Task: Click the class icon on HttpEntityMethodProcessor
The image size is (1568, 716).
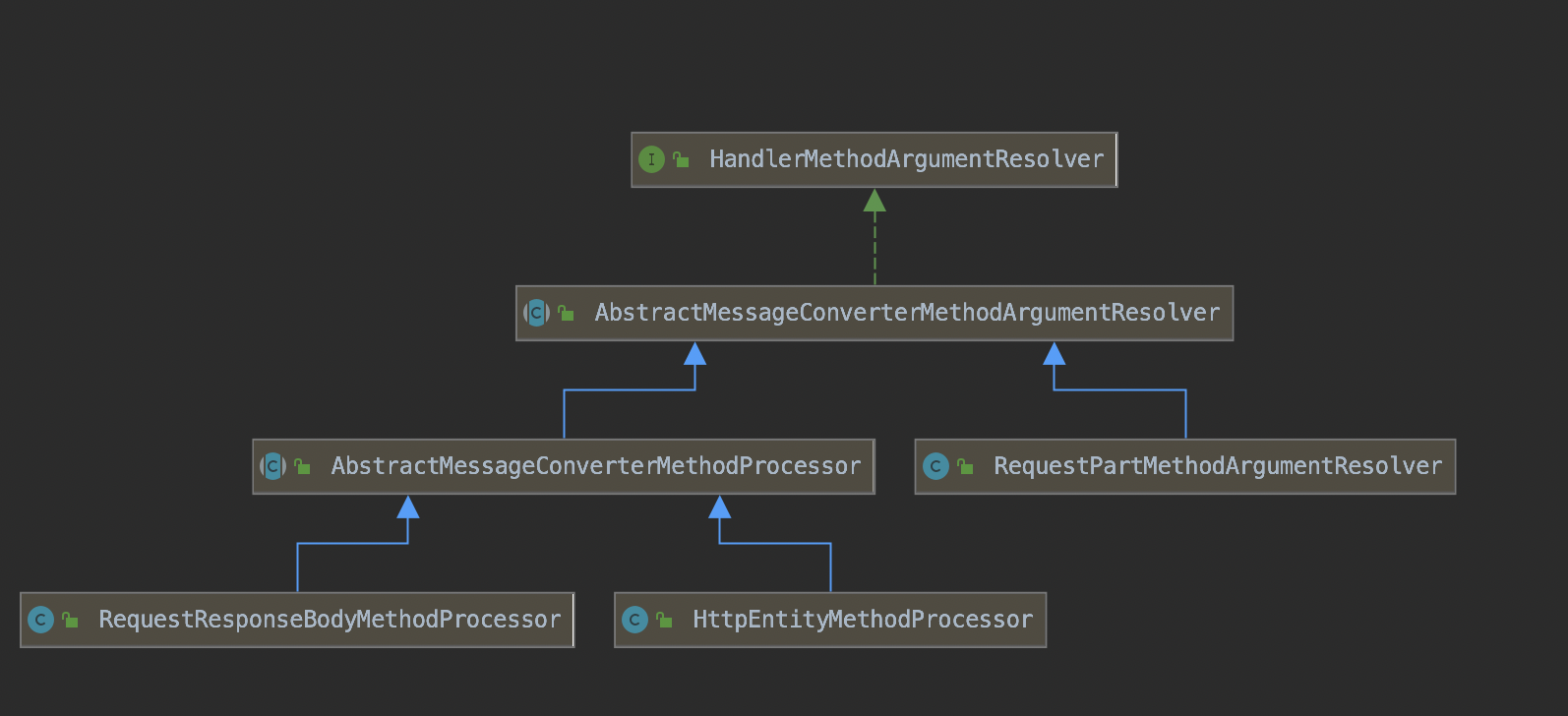Action: click(634, 620)
